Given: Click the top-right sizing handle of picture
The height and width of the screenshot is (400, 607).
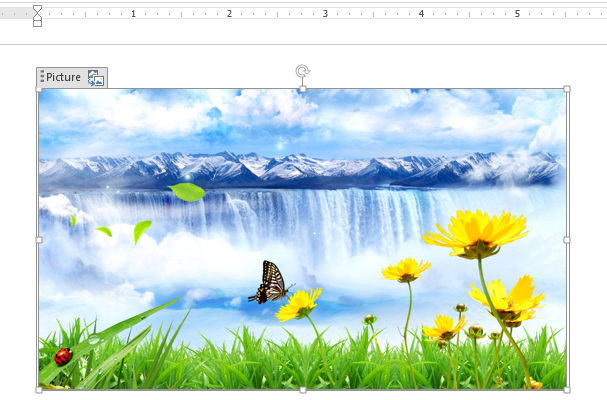Looking at the screenshot, I should pyautogui.click(x=567, y=89).
